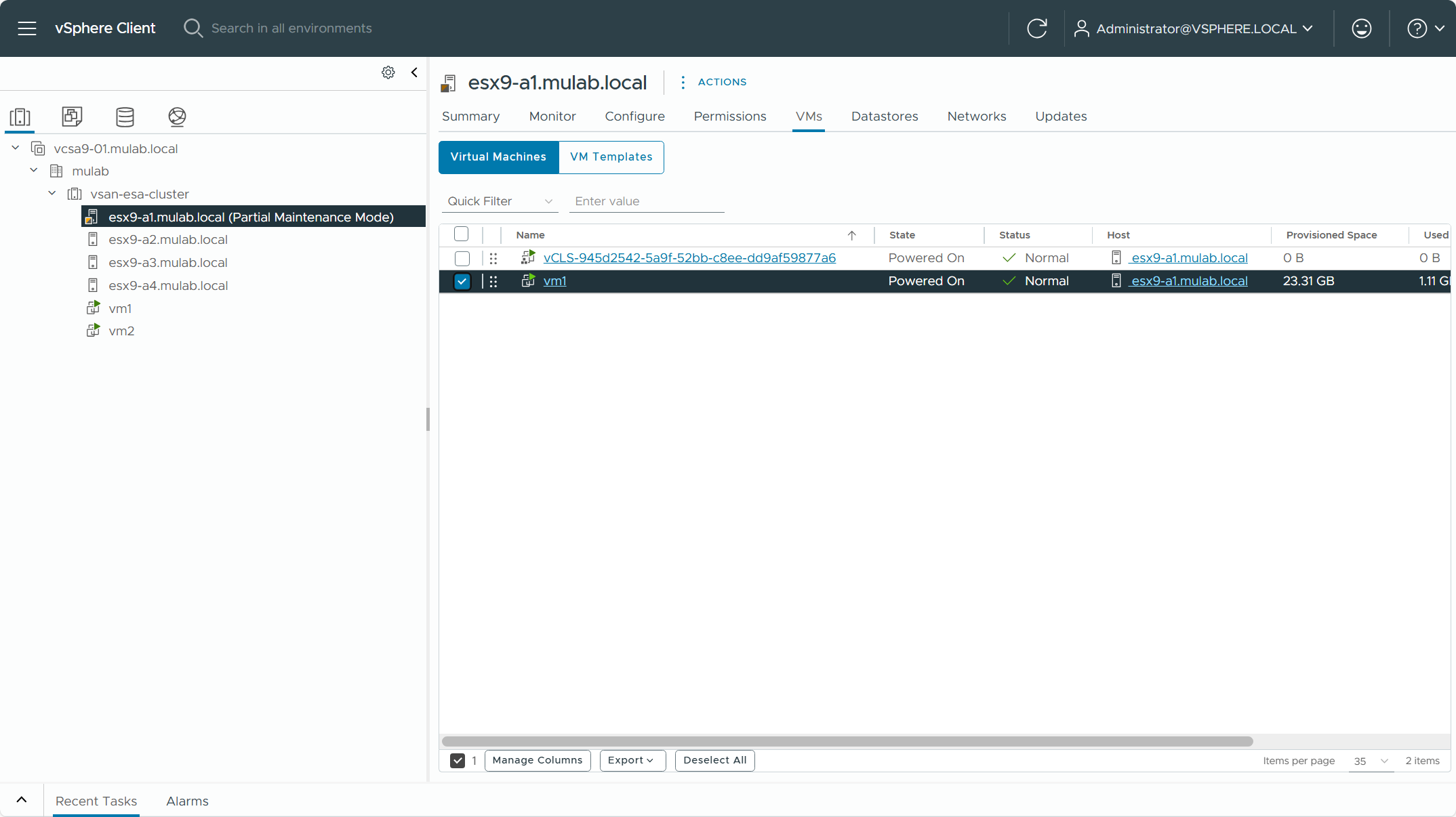Click the Deselect All button

pyautogui.click(x=714, y=760)
